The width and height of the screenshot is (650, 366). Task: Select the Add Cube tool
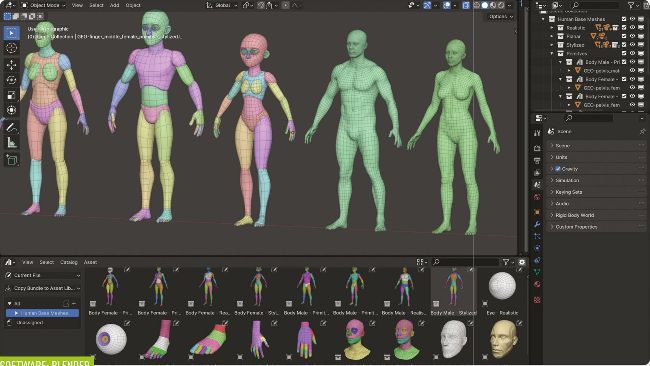click(12, 160)
